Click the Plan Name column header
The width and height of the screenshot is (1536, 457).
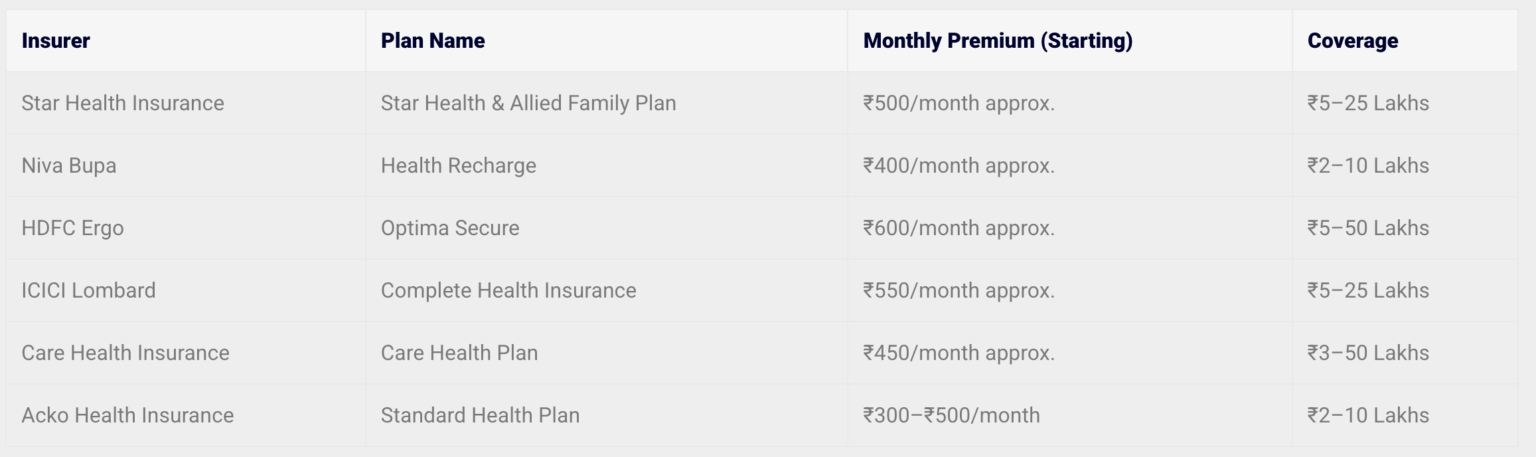click(432, 41)
